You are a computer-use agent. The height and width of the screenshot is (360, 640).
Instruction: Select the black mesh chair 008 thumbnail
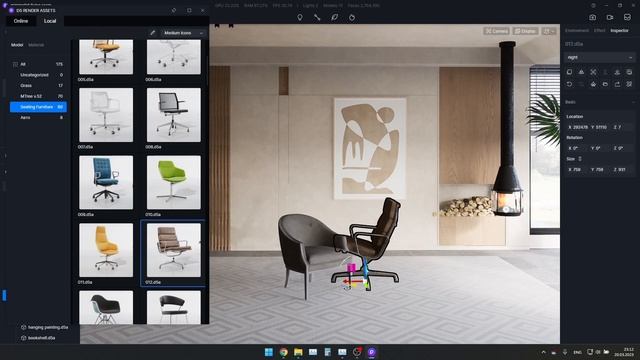pyautogui.click(x=173, y=115)
